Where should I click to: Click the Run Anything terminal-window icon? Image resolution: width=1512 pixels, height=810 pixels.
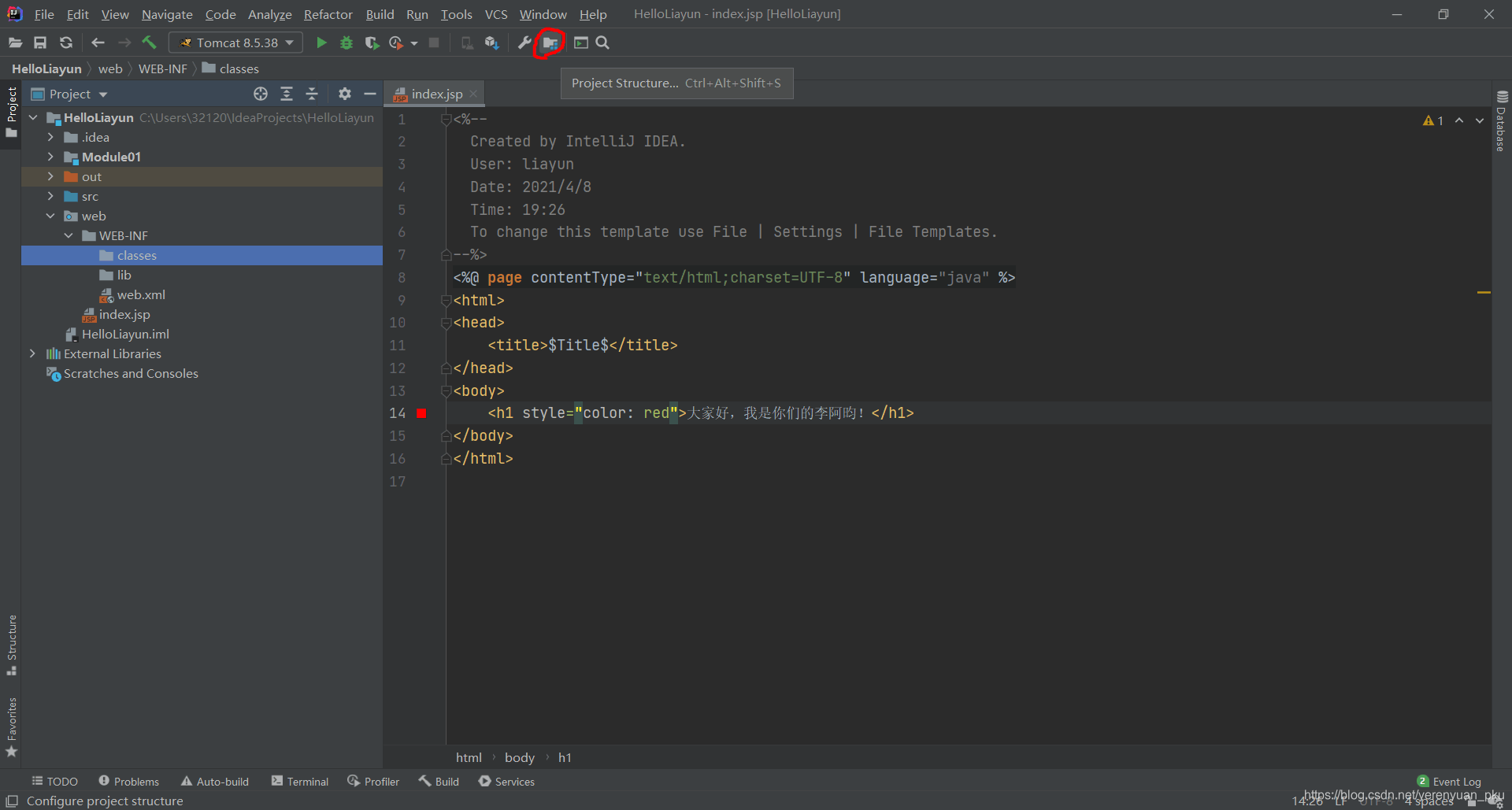point(581,43)
